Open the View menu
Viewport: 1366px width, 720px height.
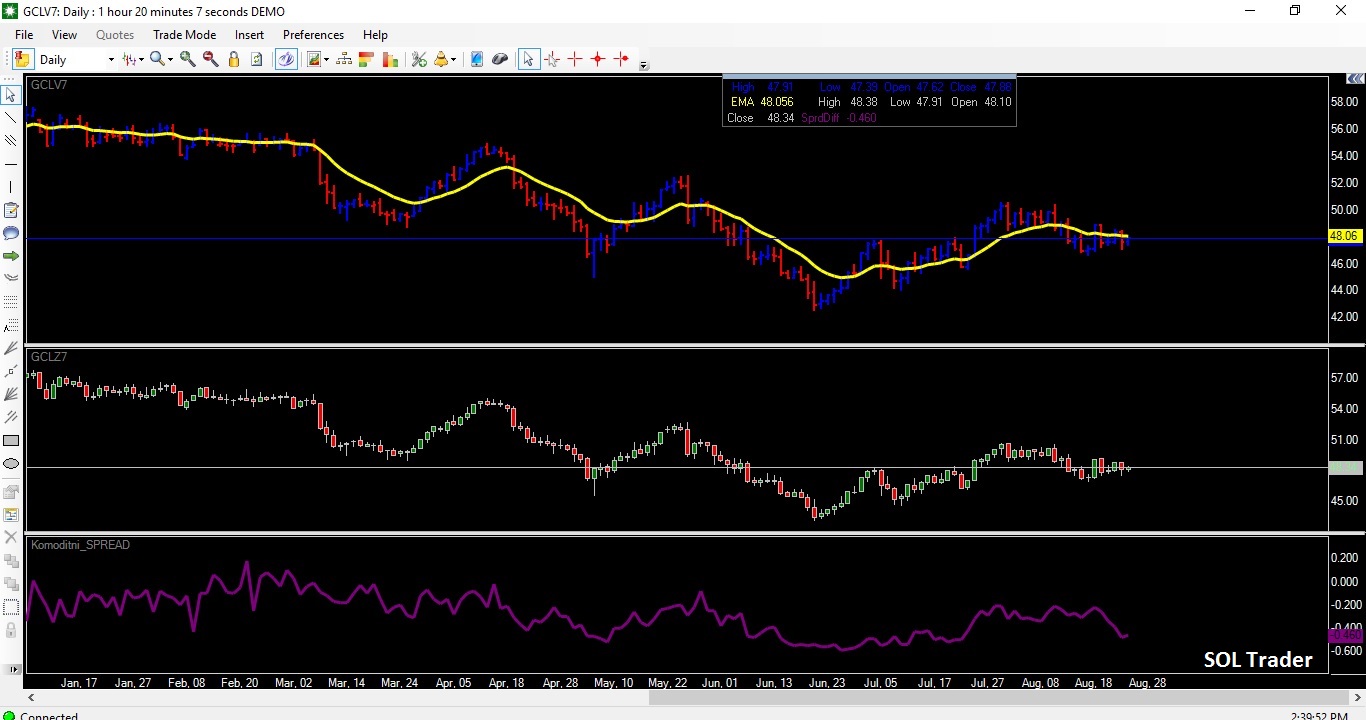point(64,34)
